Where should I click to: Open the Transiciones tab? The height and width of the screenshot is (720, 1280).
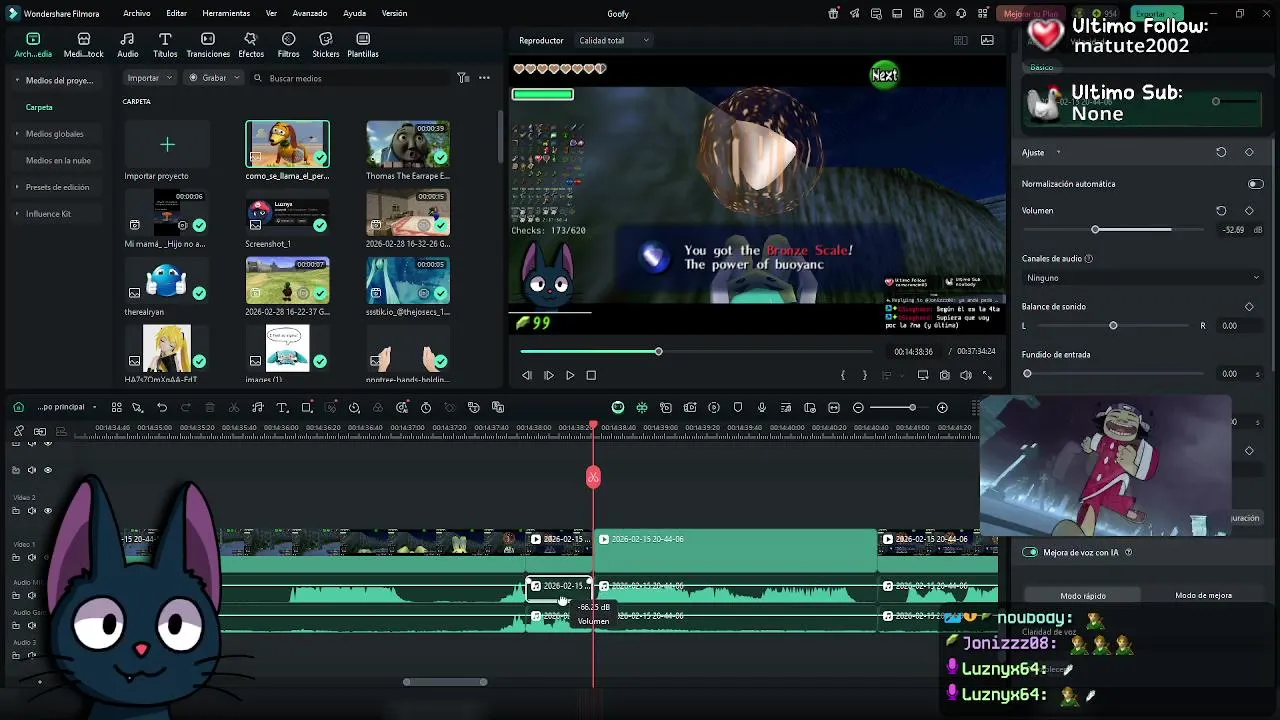pyautogui.click(x=208, y=45)
